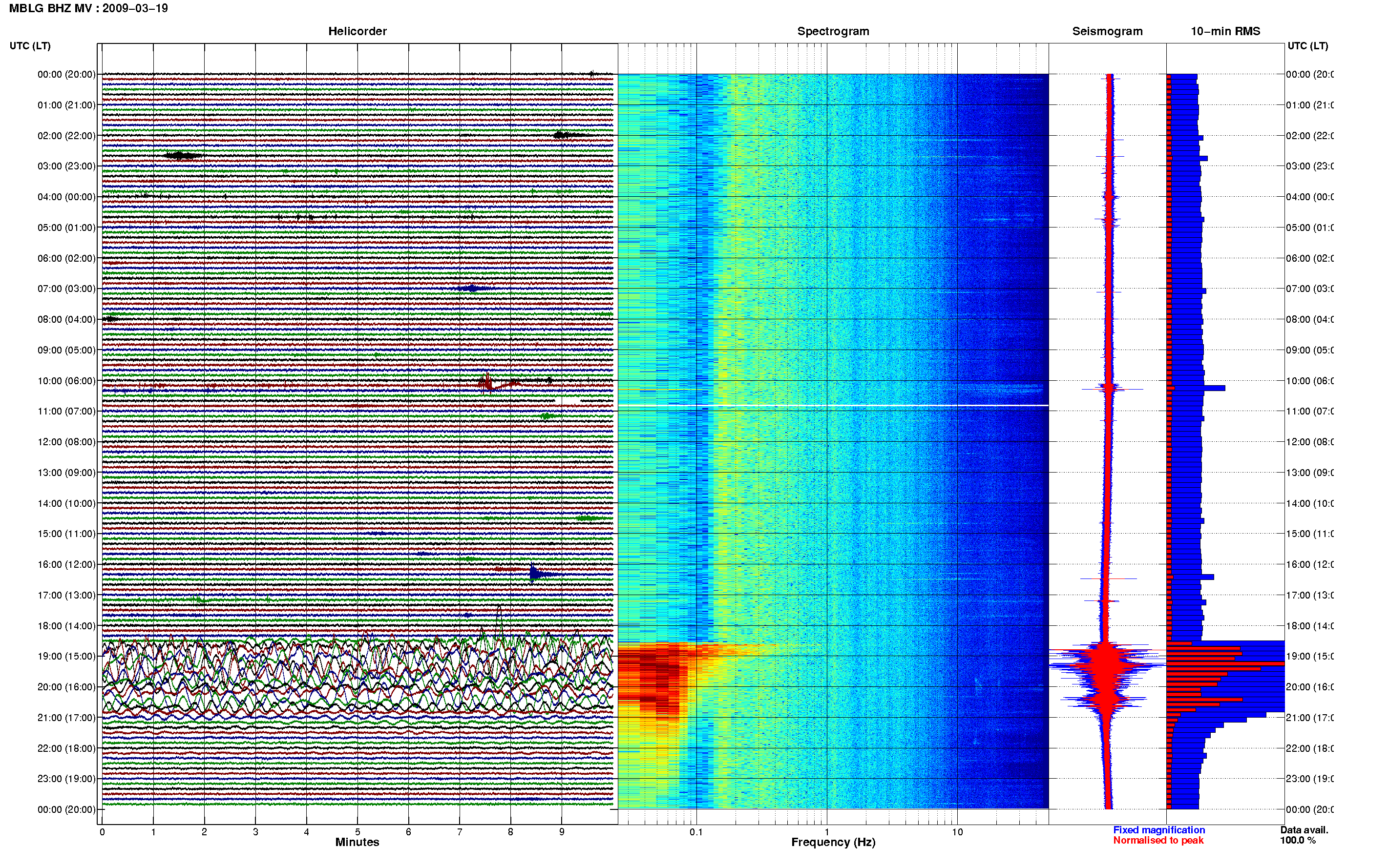Click the '100.0 %' data availability value
Viewport: 1389px width, 868px height.
(x=1298, y=841)
